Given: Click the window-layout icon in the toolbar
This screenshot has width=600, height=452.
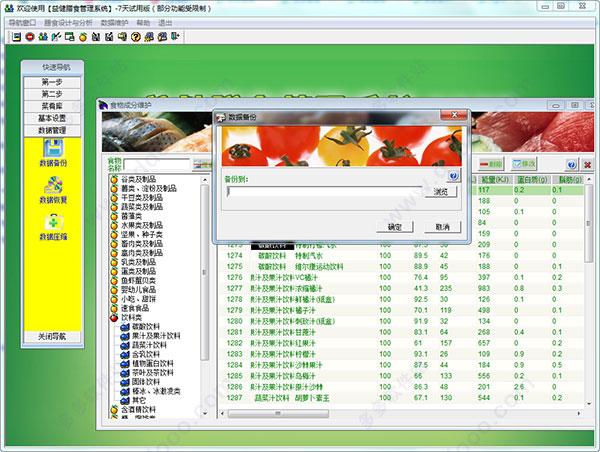Looking at the screenshot, I should (x=70, y=37).
